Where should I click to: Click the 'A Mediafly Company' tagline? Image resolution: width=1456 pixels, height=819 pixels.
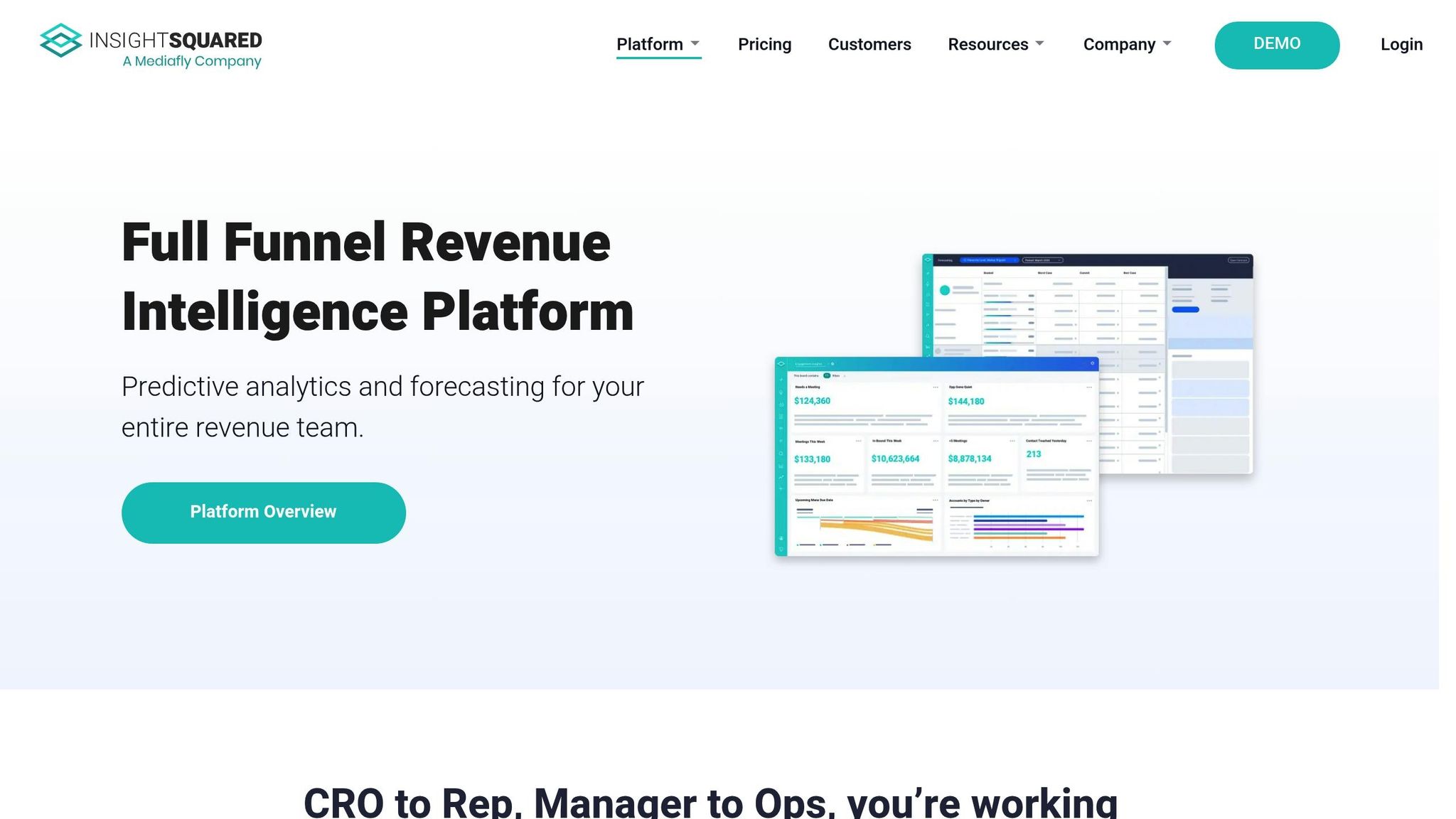tap(192, 61)
